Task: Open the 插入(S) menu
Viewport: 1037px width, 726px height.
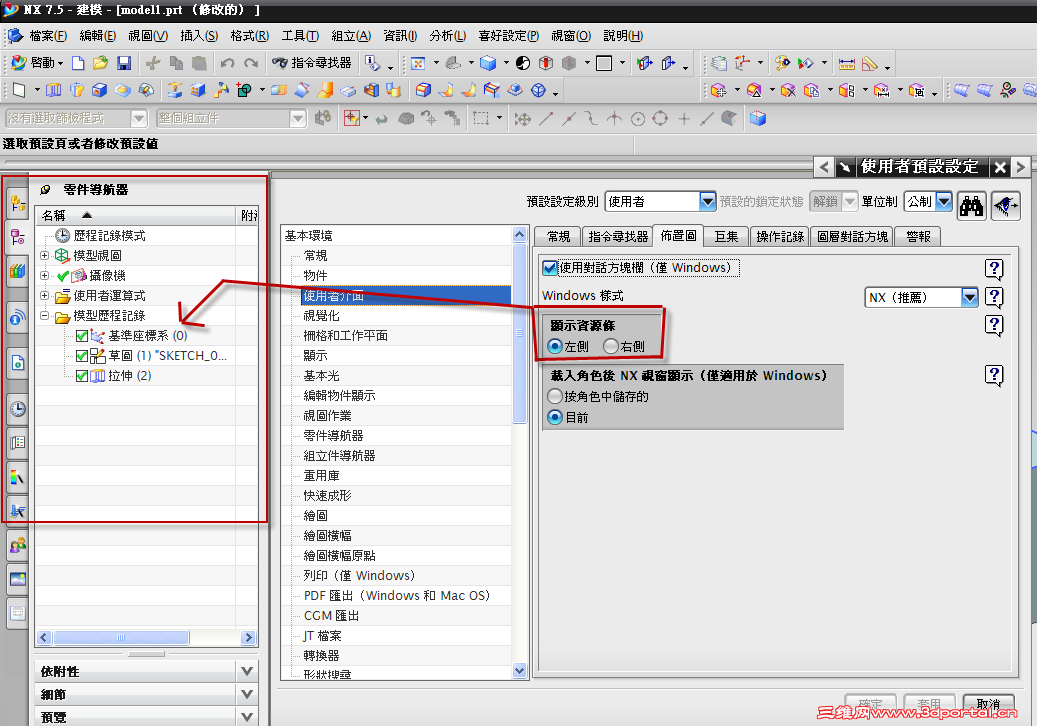Action: pyautogui.click(x=199, y=36)
